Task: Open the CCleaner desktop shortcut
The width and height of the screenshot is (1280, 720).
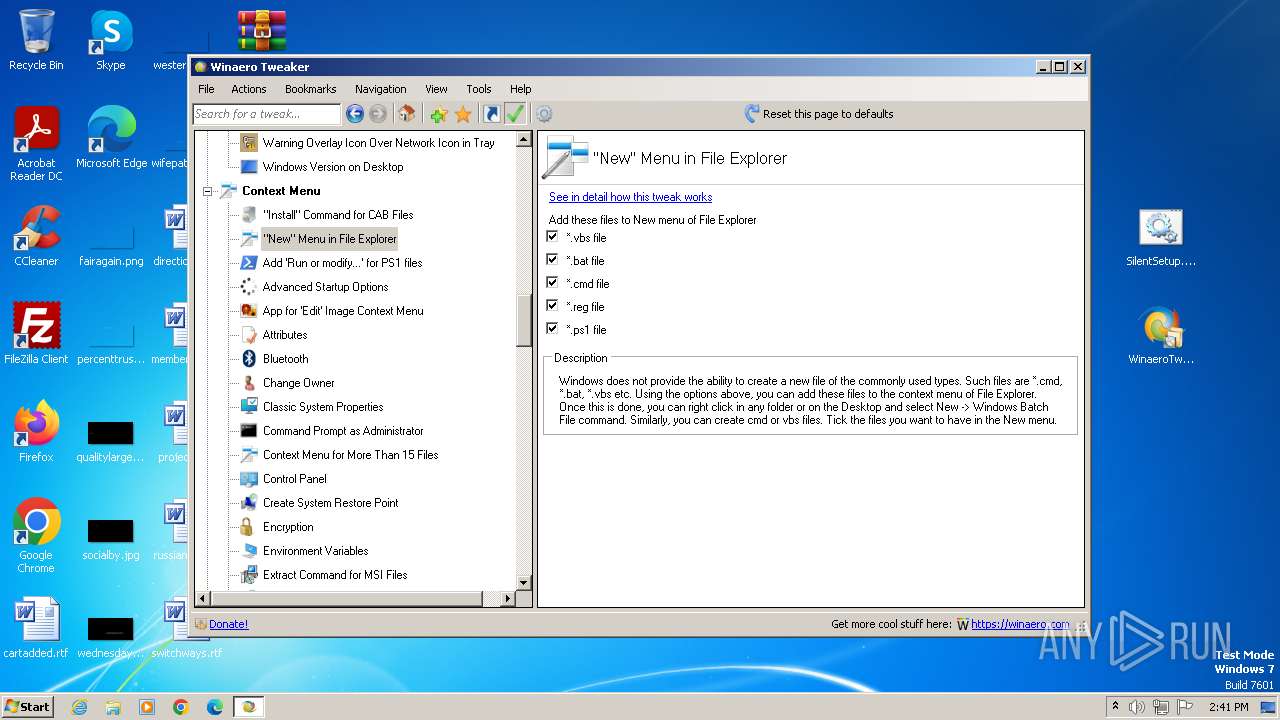Action: 36,235
